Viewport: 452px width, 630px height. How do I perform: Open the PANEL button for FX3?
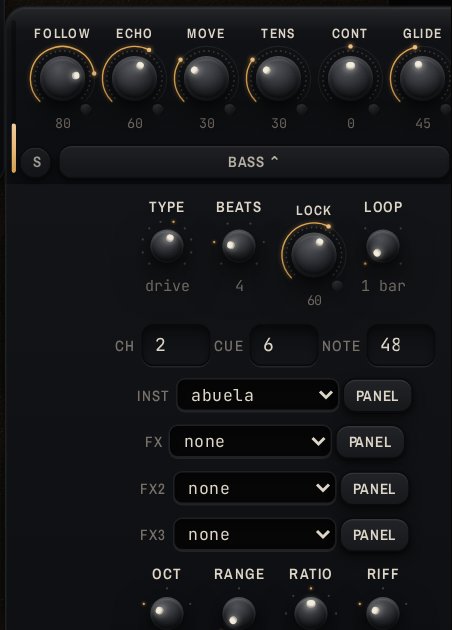[x=374, y=535]
